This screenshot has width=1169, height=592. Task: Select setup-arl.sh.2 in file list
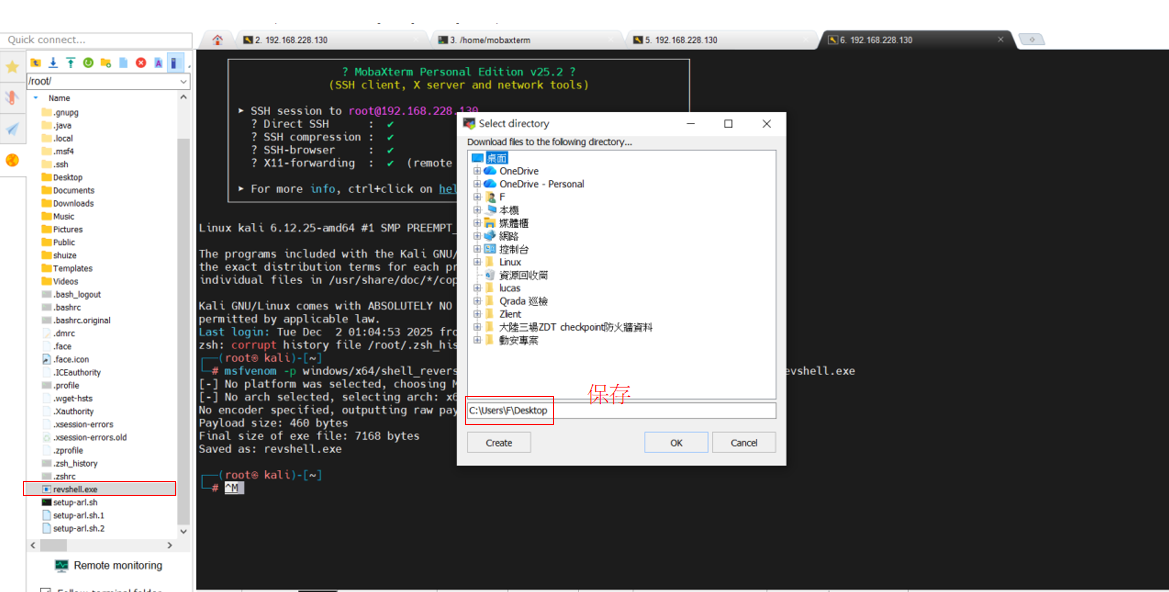(78, 528)
